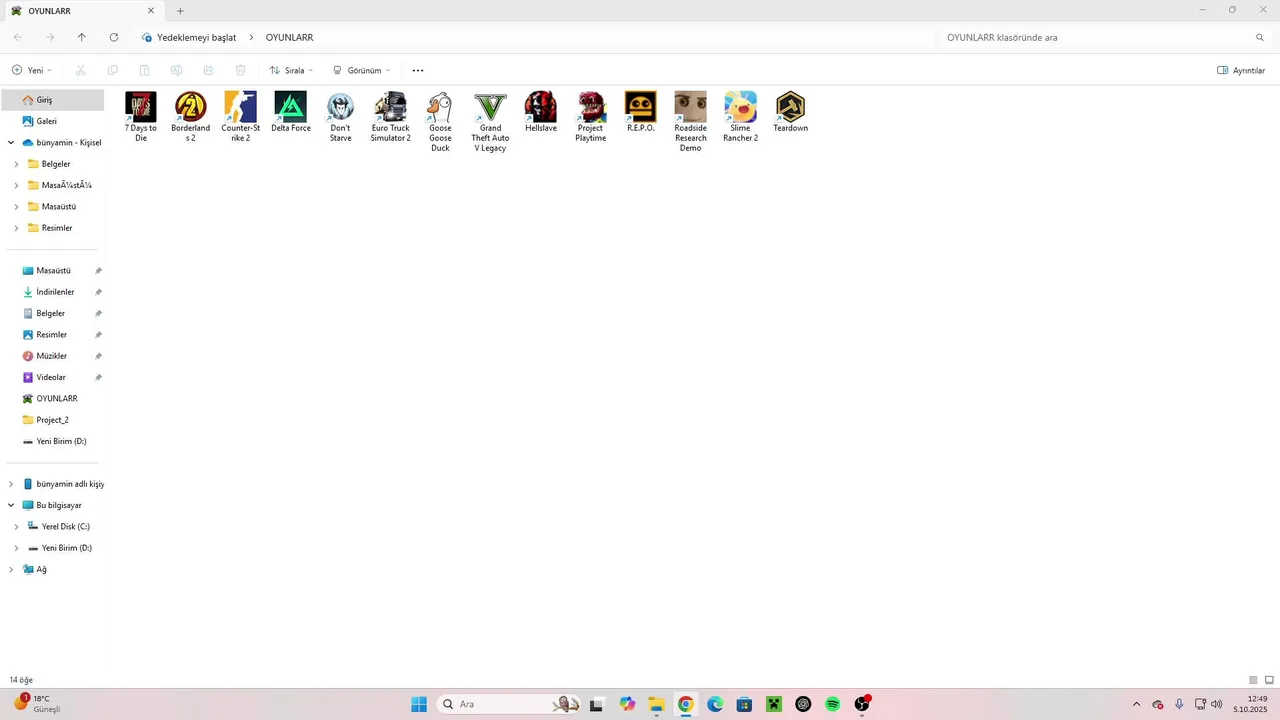
Task: Expand the Ağ network node
Action: [11, 569]
